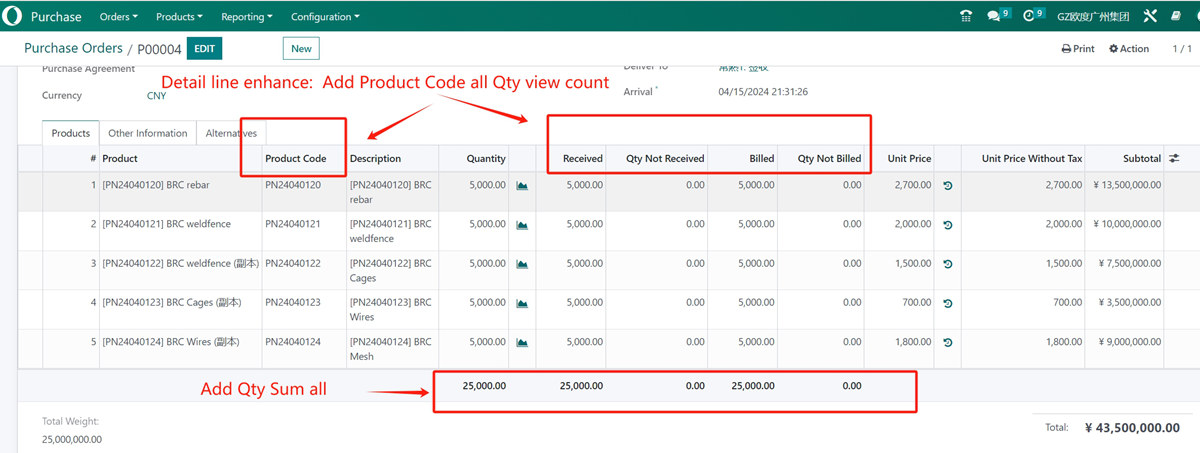1200x453 pixels.
Task: Select product '[PN24040120] BRC rebar'
Action: (156, 185)
